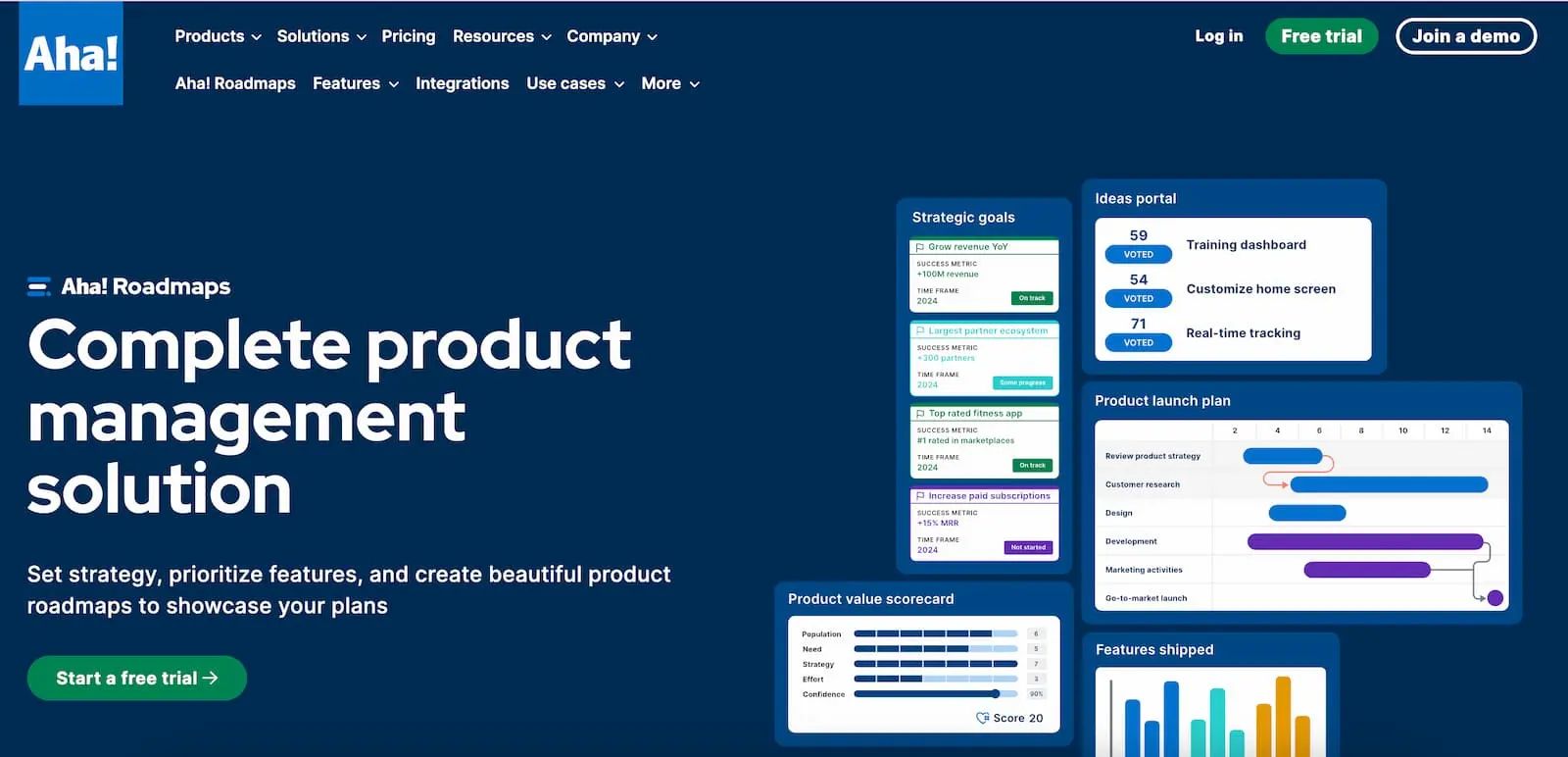Screen dimensions: 1568x757
Task: Click the Aha! logo
Action: [71, 53]
